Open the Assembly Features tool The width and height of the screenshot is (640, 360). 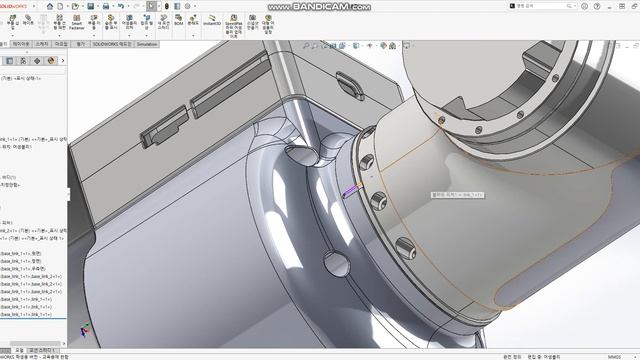tap(129, 22)
